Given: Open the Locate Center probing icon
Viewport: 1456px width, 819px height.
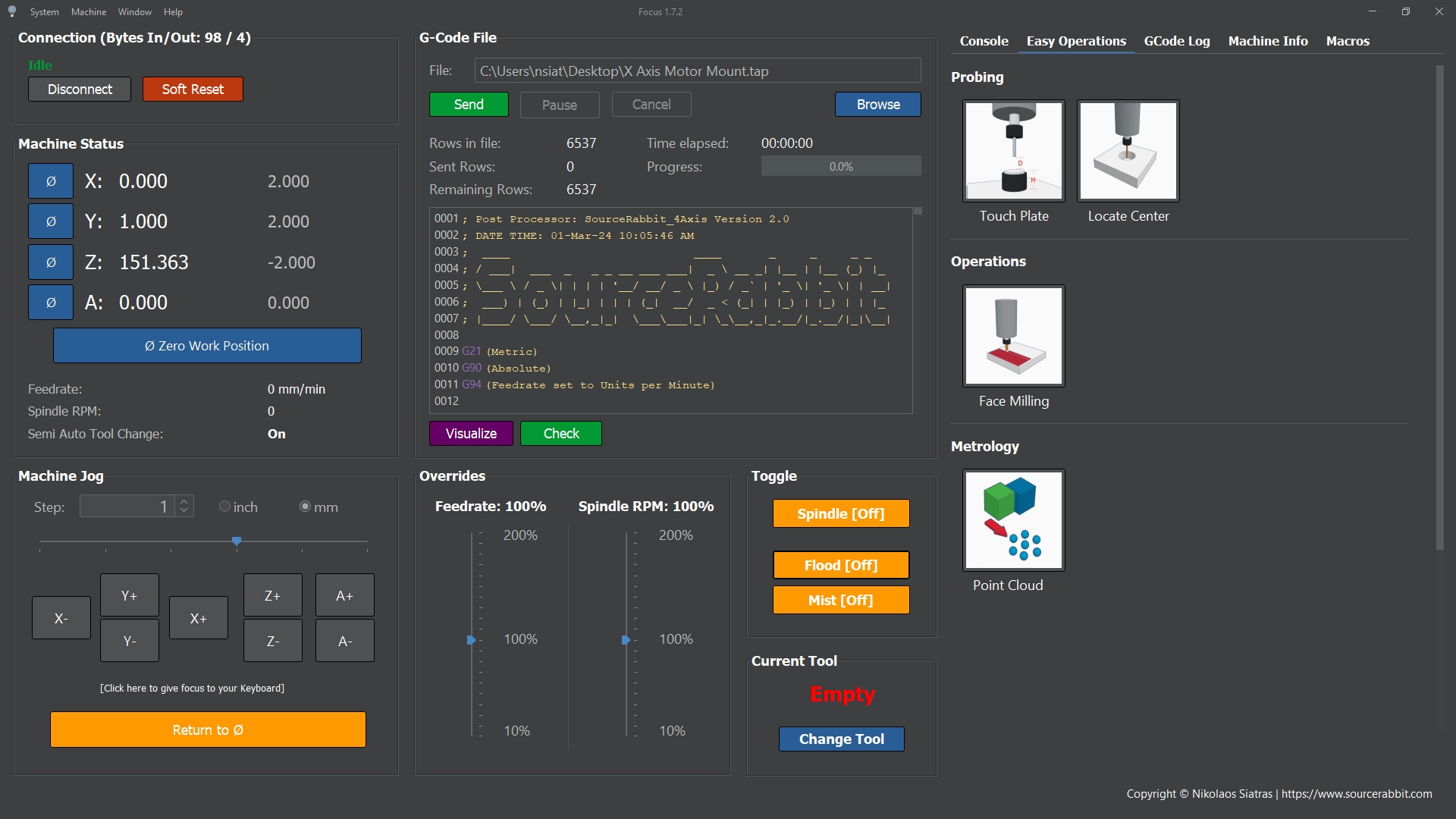Looking at the screenshot, I should [1128, 151].
